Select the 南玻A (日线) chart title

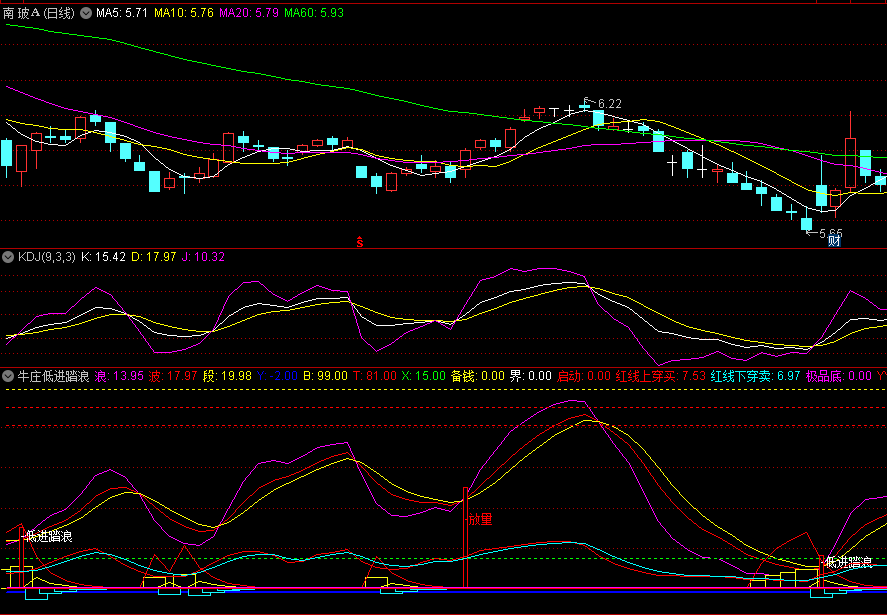(39, 13)
